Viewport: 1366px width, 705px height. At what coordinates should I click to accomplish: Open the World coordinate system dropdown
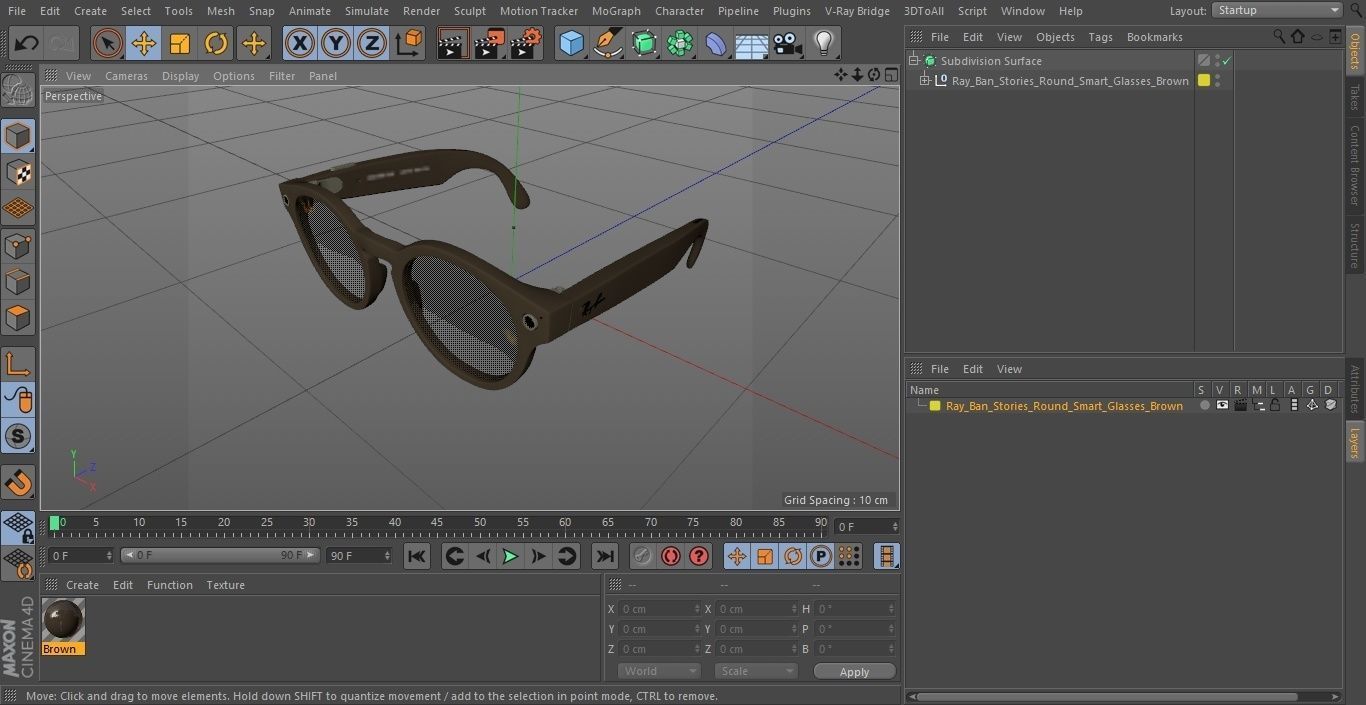point(658,671)
